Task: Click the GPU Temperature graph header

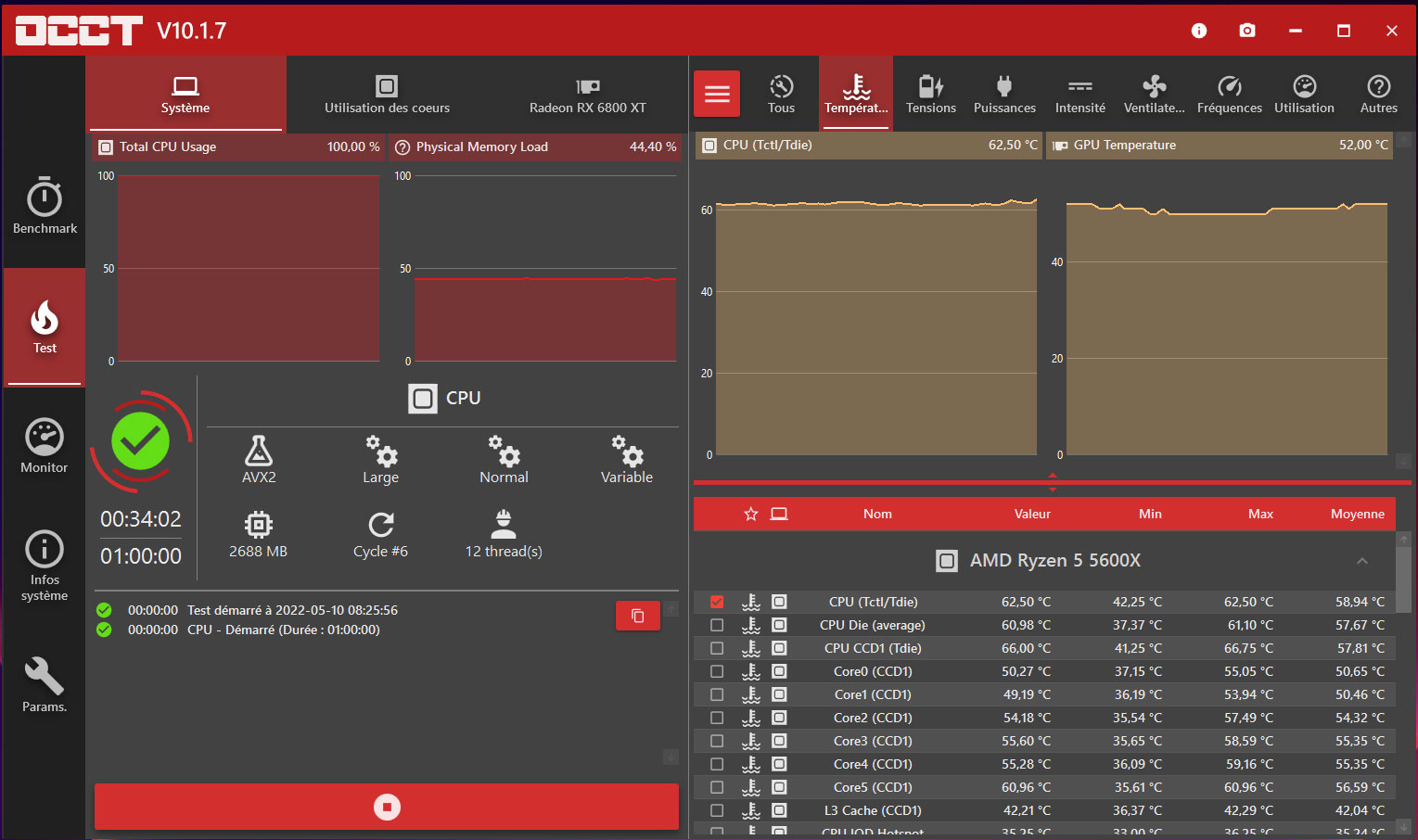Action: (x=1220, y=145)
